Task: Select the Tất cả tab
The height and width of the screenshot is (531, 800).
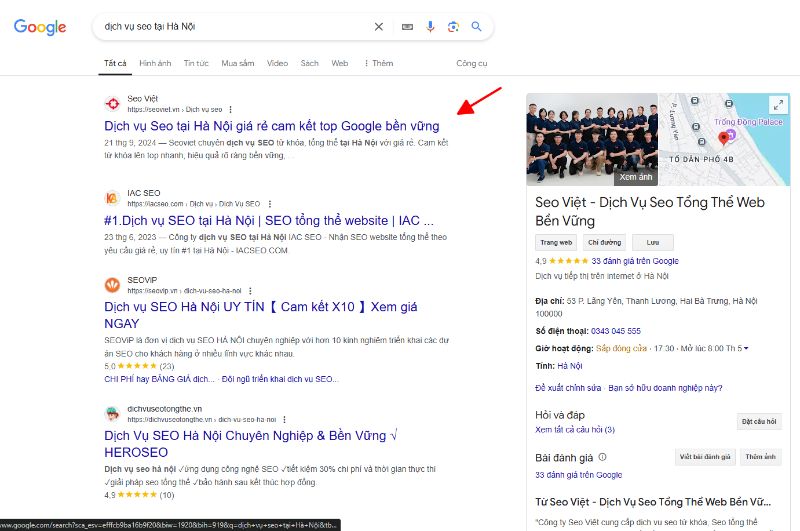Action: point(115,63)
